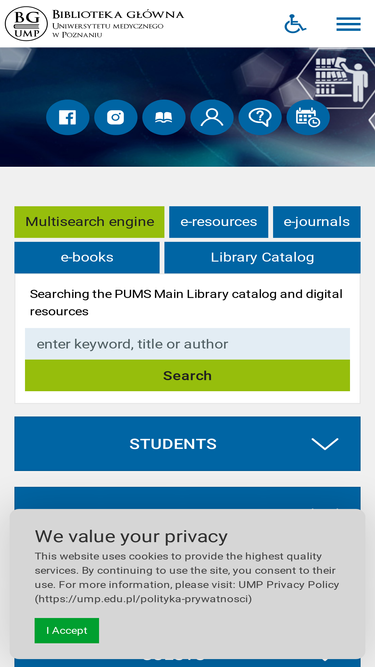The height and width of the screenshot is (667, 375).
Task: Click the green Search button
Action: pos(188,375)
